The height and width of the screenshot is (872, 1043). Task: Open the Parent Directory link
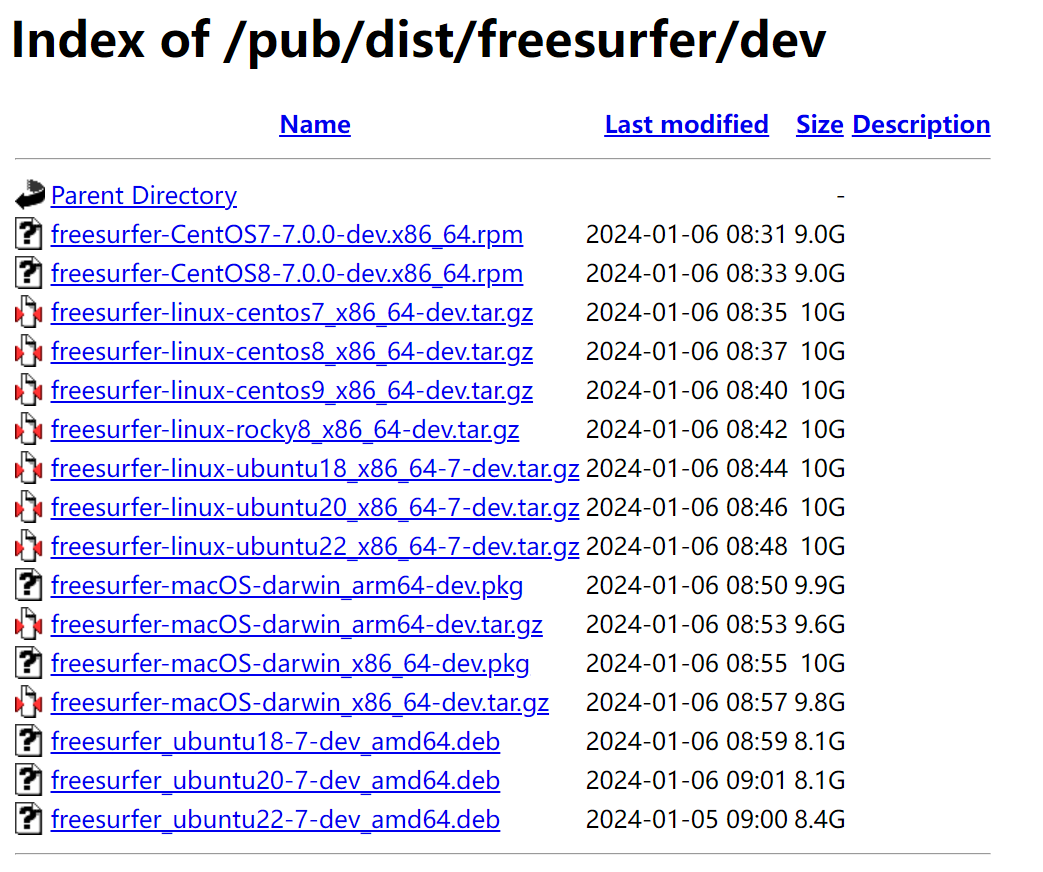(144, 196)
